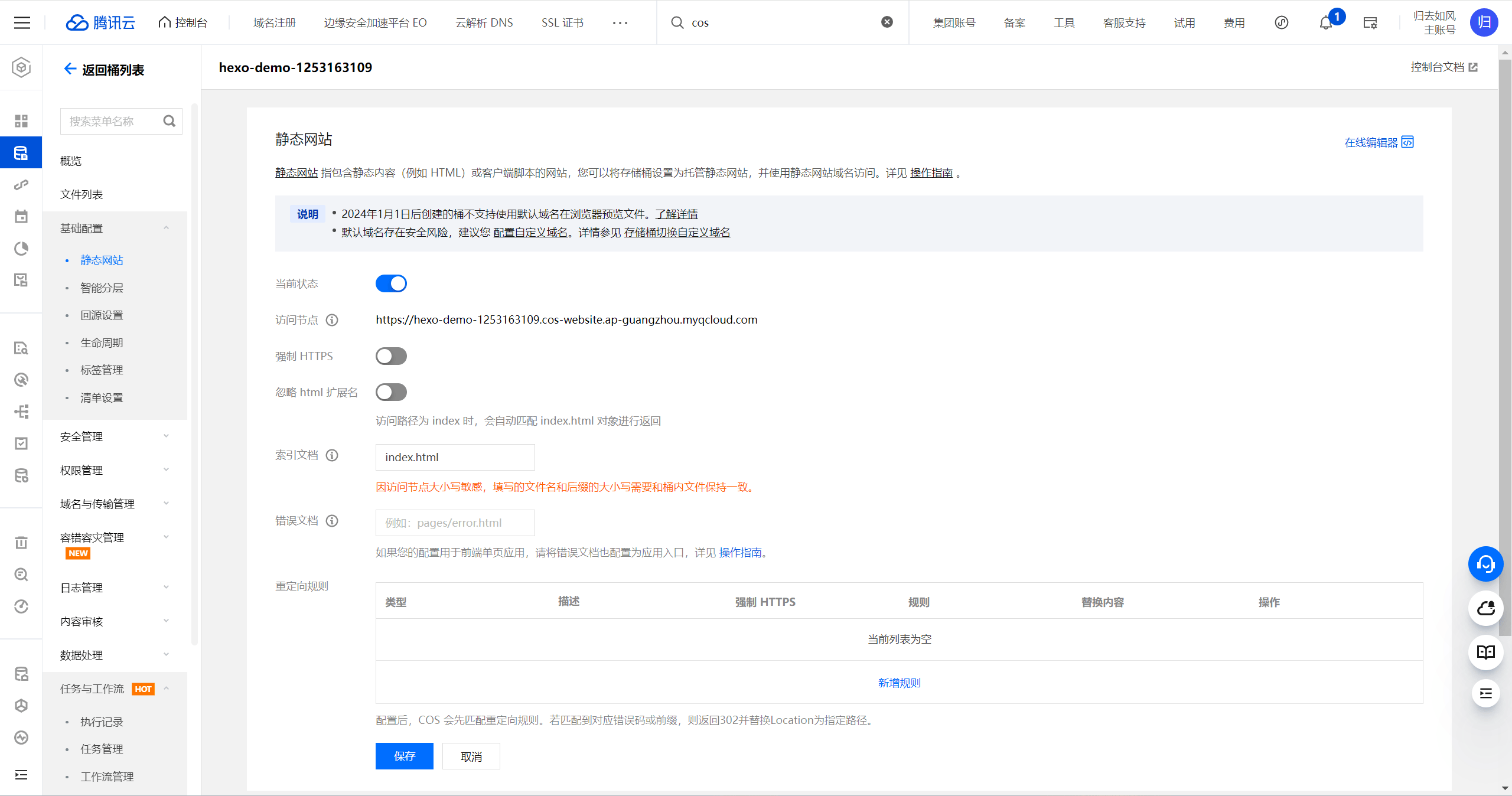The image size is (1512, 796).
Task: Click the page vertical scrollbar
Action: pos(1505,348)
